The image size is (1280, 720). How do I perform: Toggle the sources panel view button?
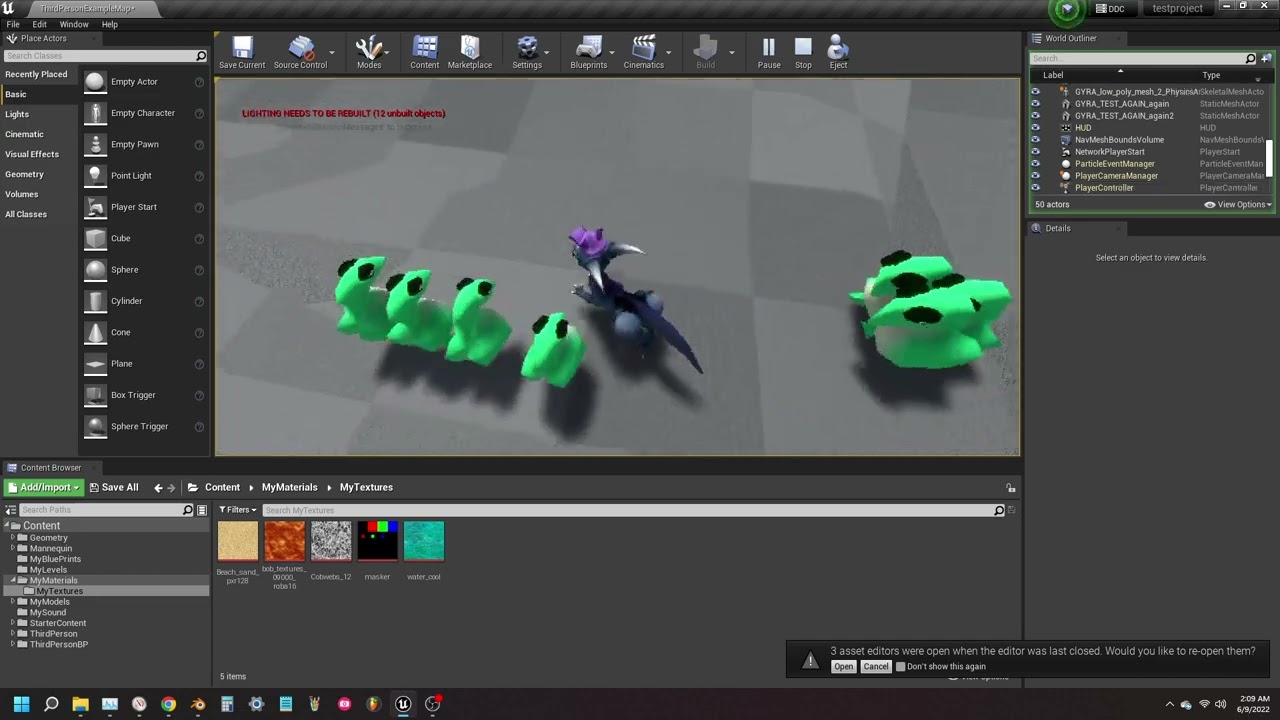(x=10, y=510)
